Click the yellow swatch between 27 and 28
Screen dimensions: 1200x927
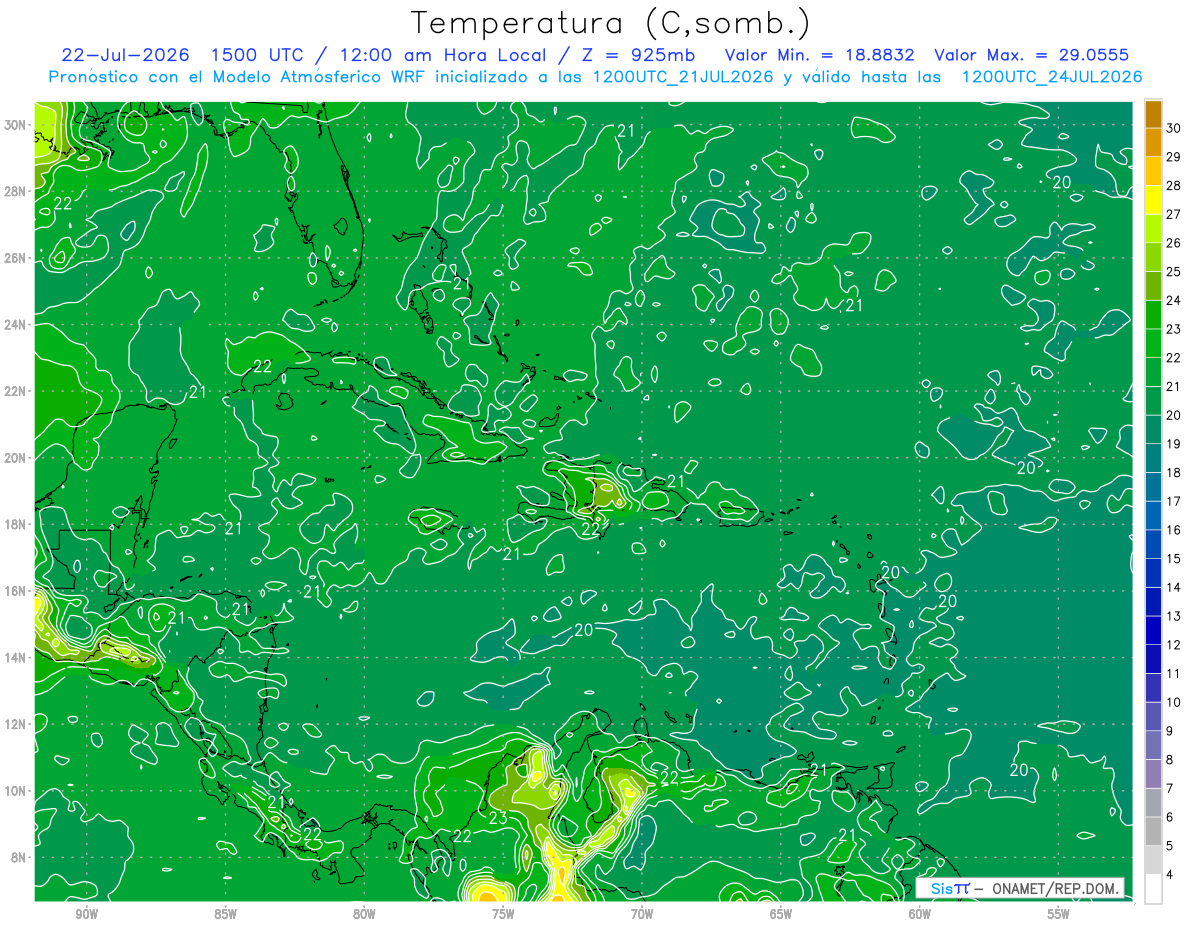click(x=1153, y=199)
